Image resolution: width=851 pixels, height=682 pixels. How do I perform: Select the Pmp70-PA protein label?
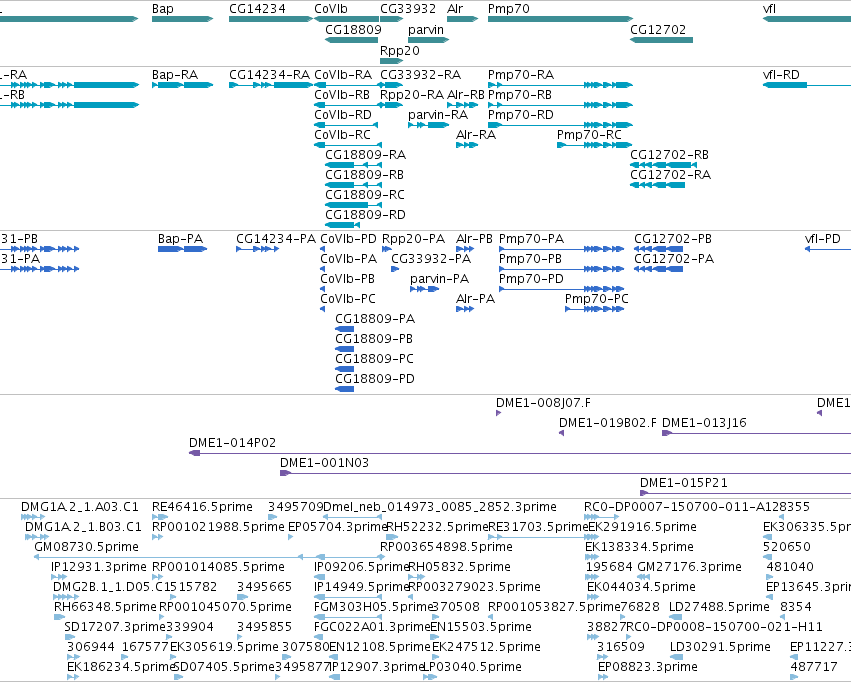coord(531,239)
